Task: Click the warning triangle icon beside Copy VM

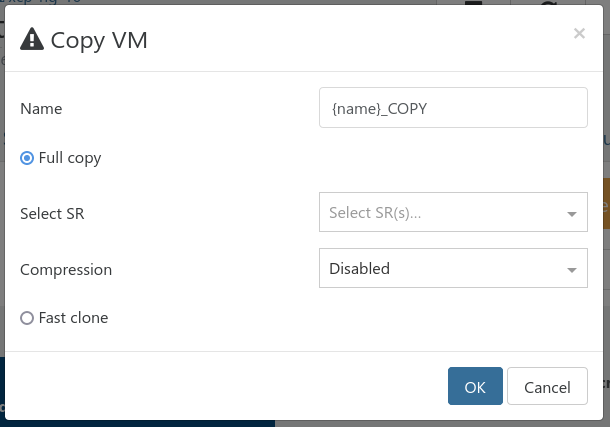Action: point(32,40)
